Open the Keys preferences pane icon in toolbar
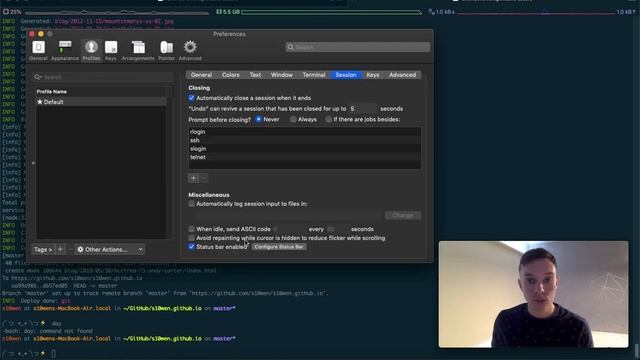Screen dimensions: 640x360 (111, 51)
